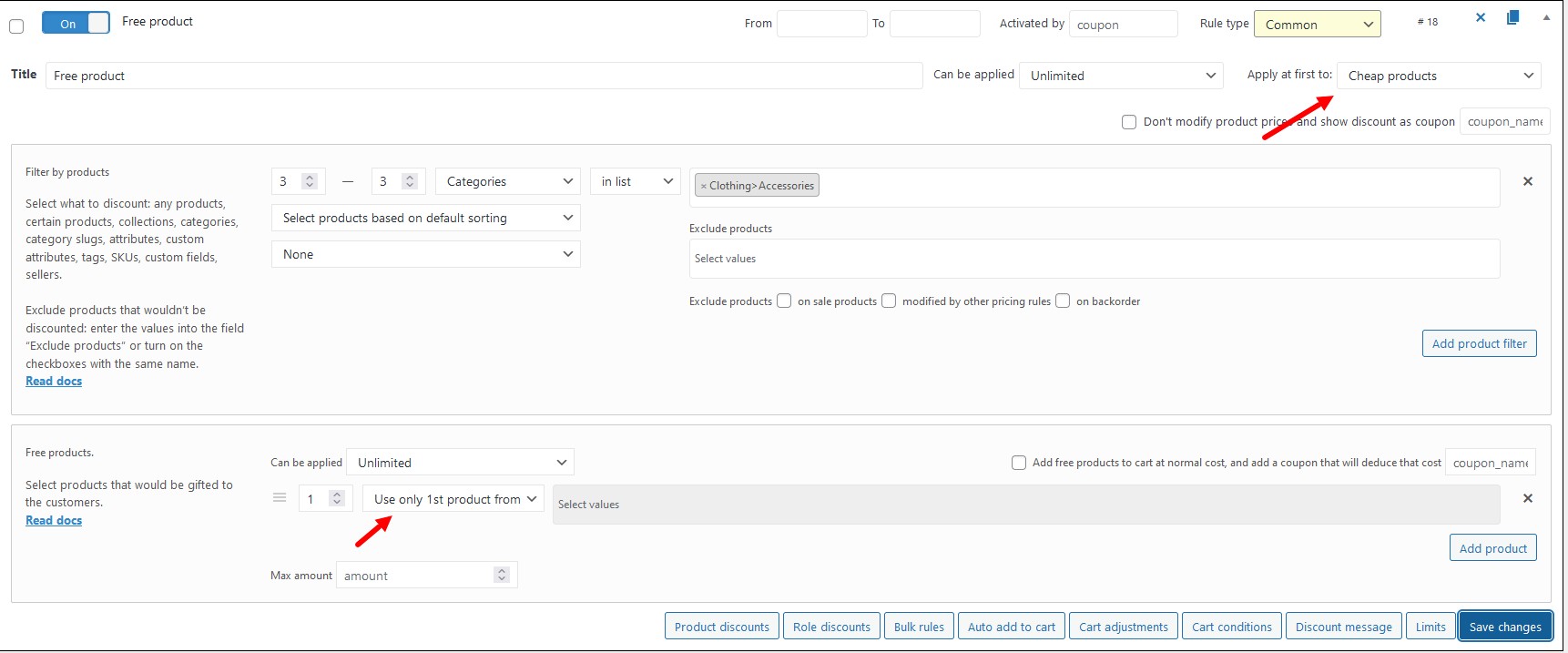Open Apply at first to Cheap products dropdown
This screenshot has height=653, width=1568.
[1439, 76]
